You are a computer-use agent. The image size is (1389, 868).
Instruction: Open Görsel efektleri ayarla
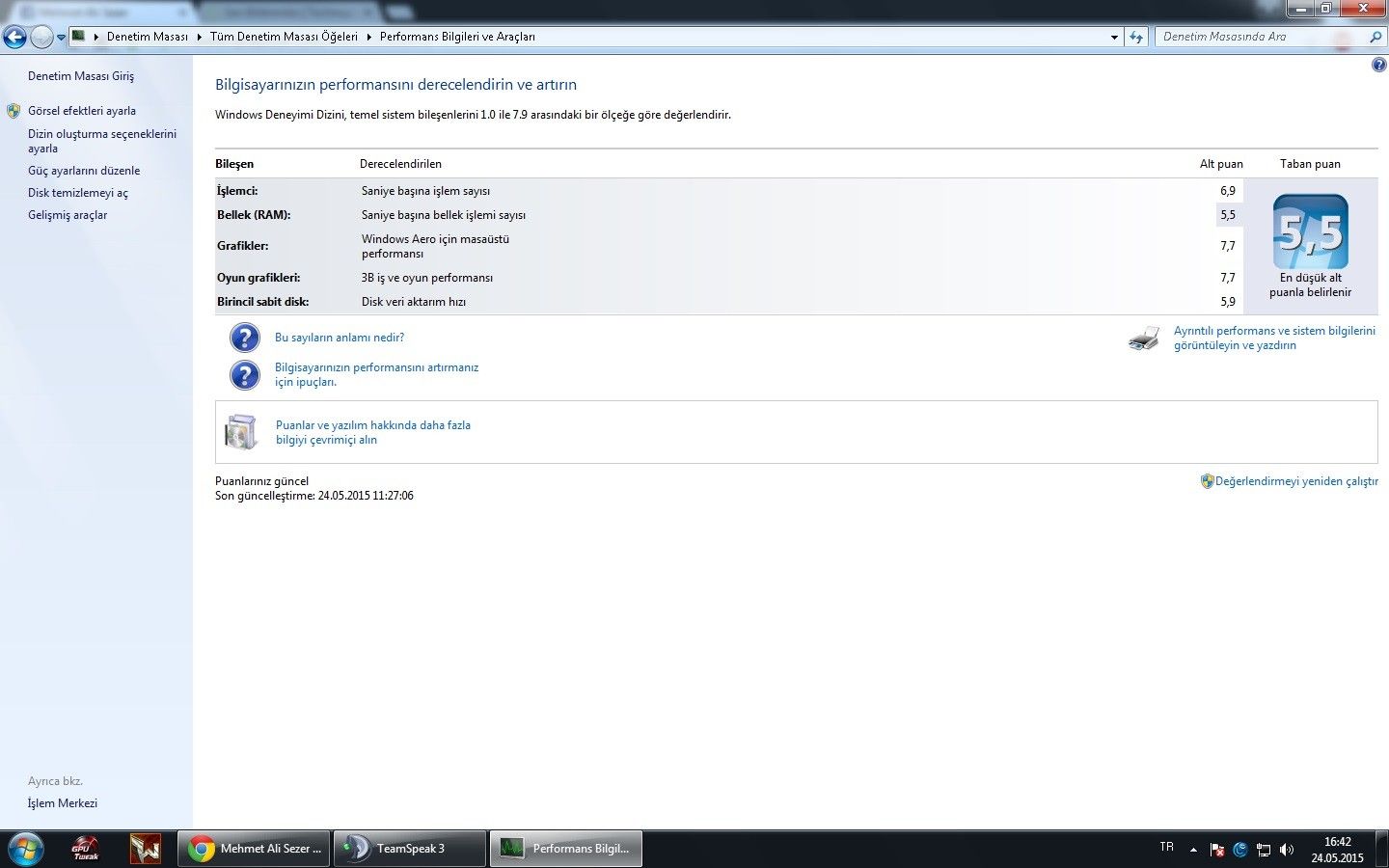(x=82, y=111)
